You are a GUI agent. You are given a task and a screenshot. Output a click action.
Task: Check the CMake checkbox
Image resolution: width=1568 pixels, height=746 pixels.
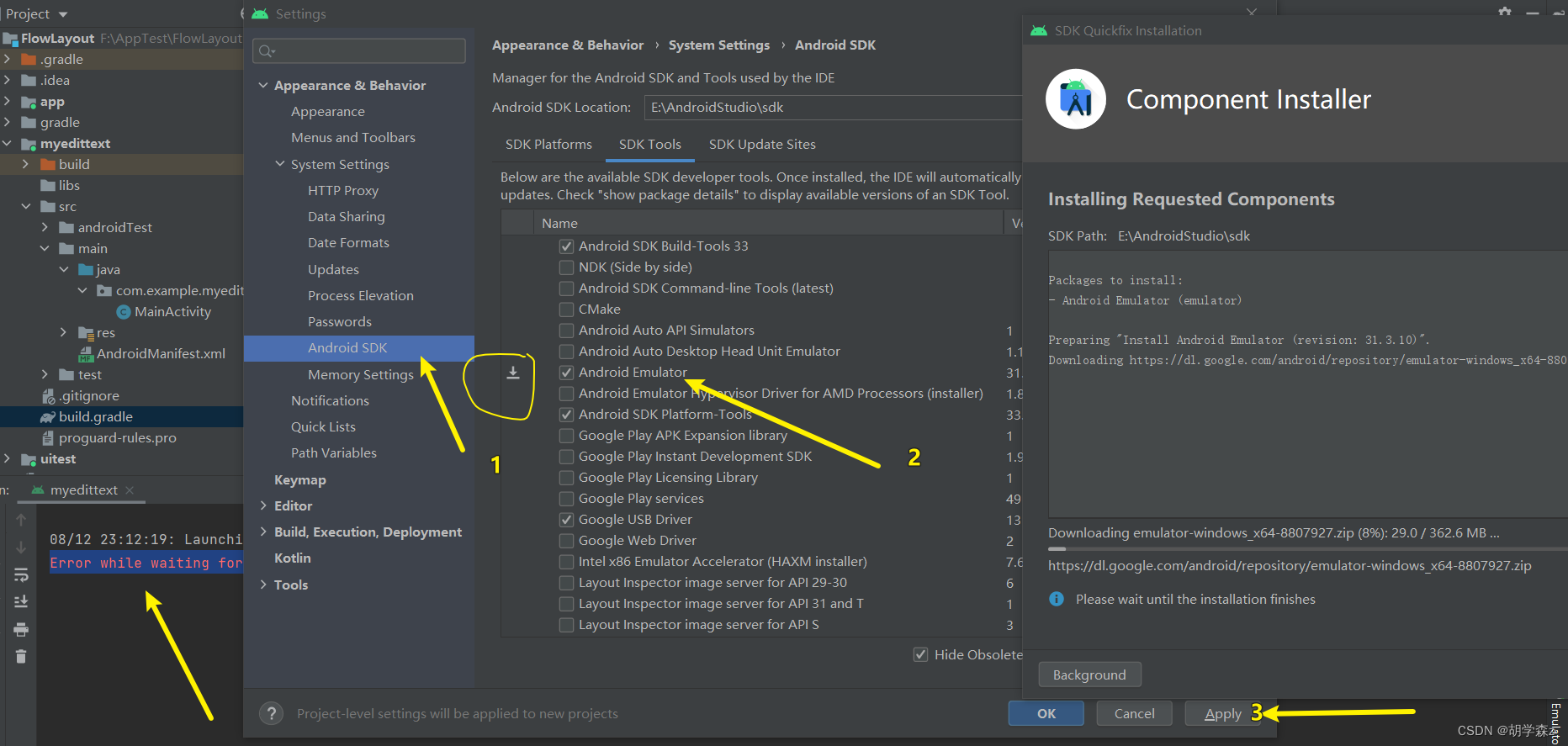567,310
